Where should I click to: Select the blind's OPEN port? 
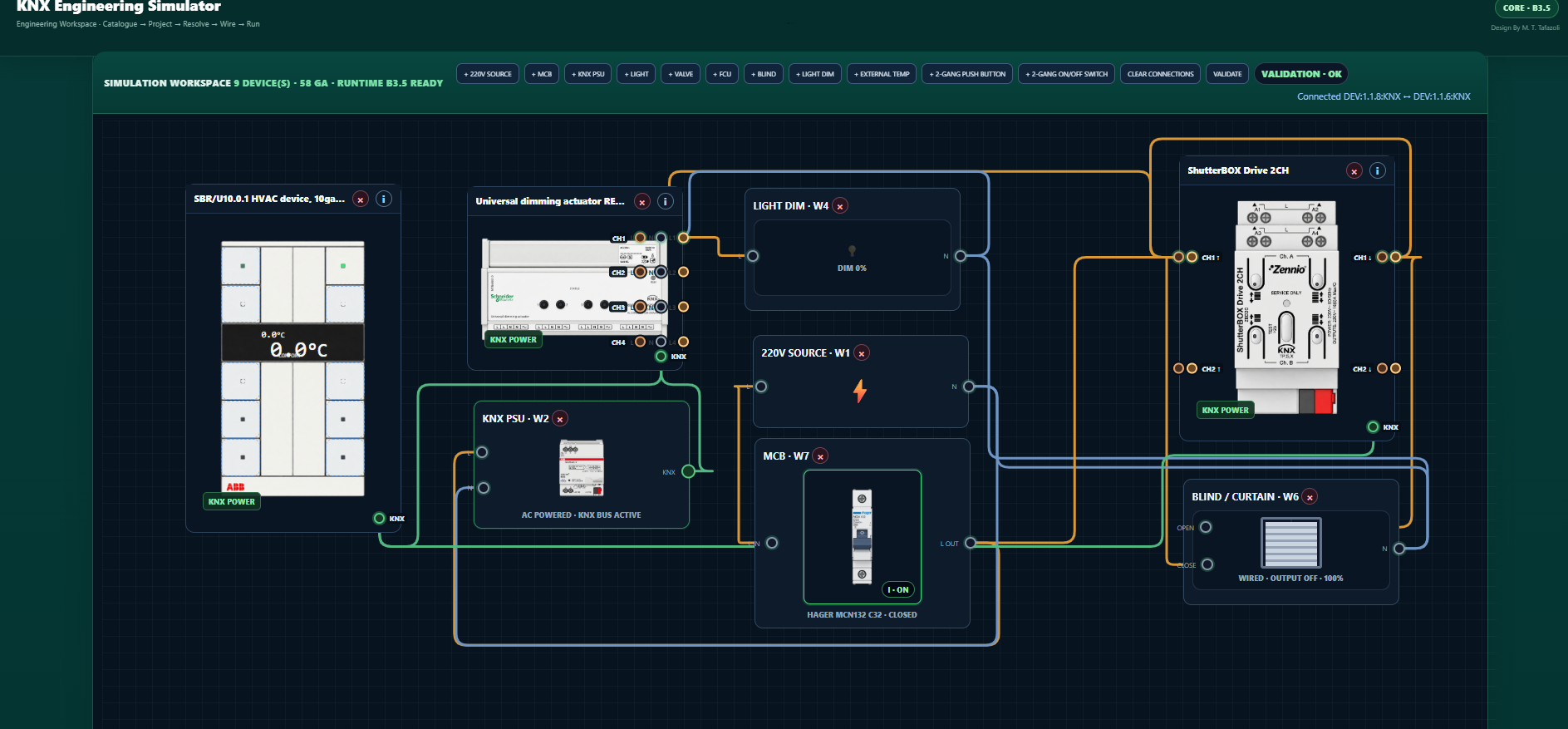click(1206, 528)
